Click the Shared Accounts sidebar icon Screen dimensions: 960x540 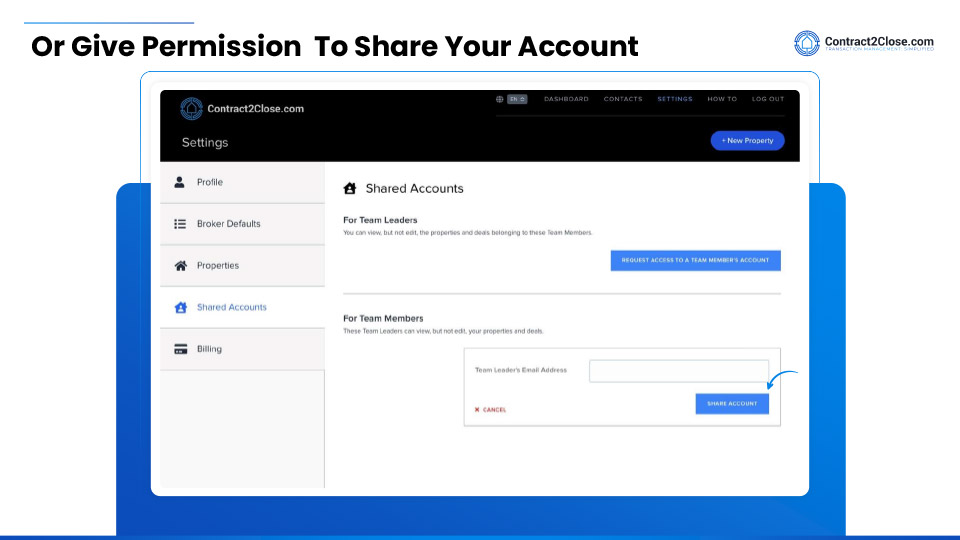coord(180,308)
